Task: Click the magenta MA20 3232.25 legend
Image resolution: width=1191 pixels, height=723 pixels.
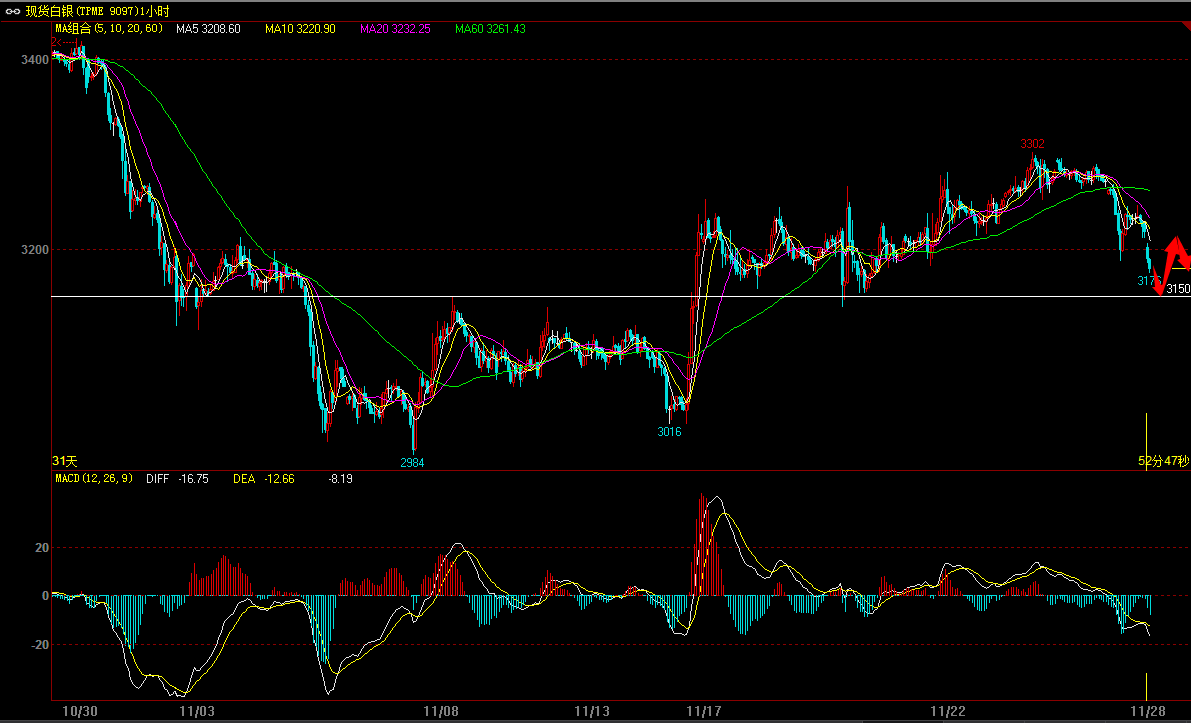Action: pyautogui.click(x=395, y=29)
